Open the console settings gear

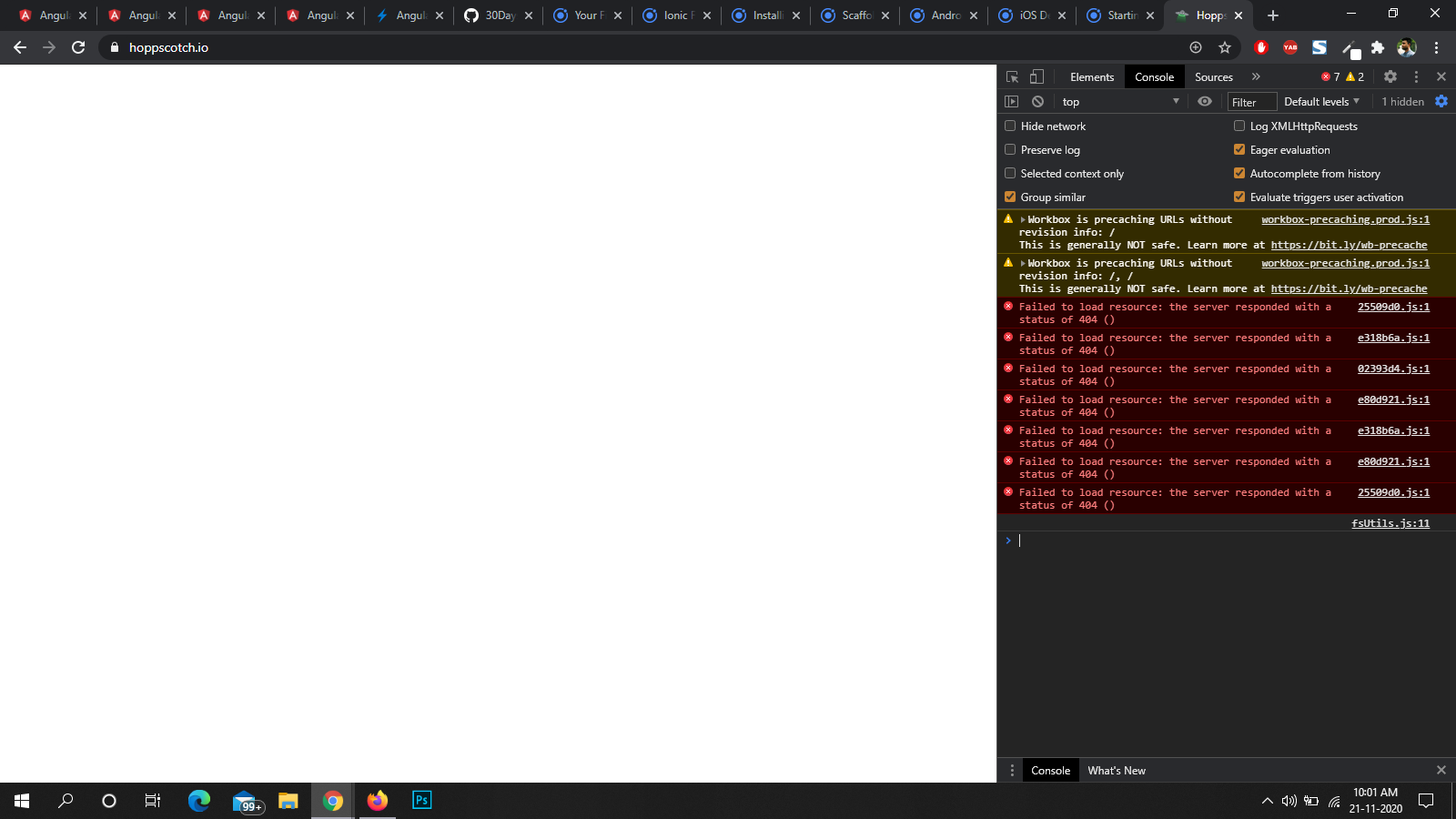pyautogui.click(x=1441, y=101)
